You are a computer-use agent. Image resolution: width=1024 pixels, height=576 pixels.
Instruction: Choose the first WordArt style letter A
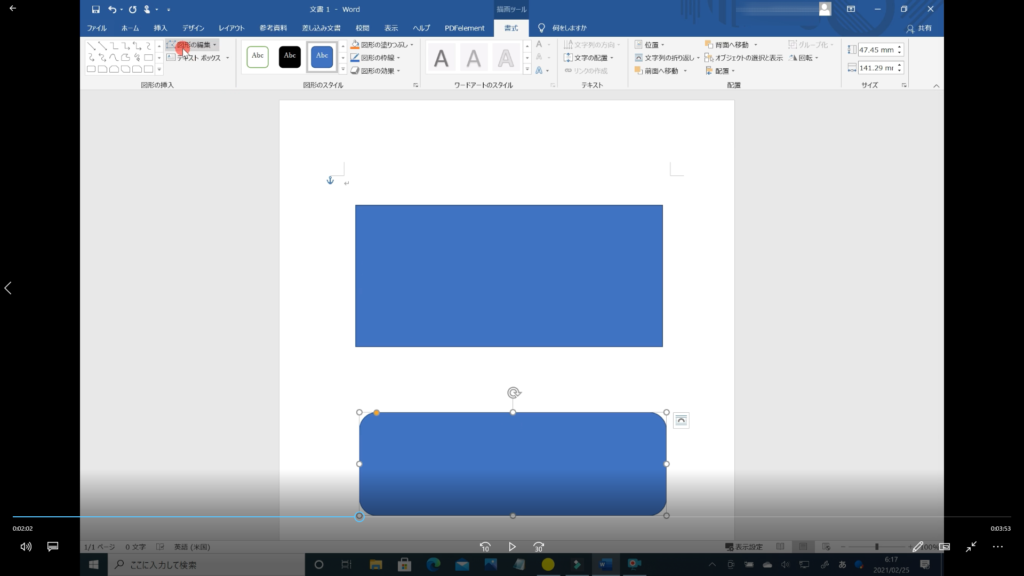[x=441, y=59]
